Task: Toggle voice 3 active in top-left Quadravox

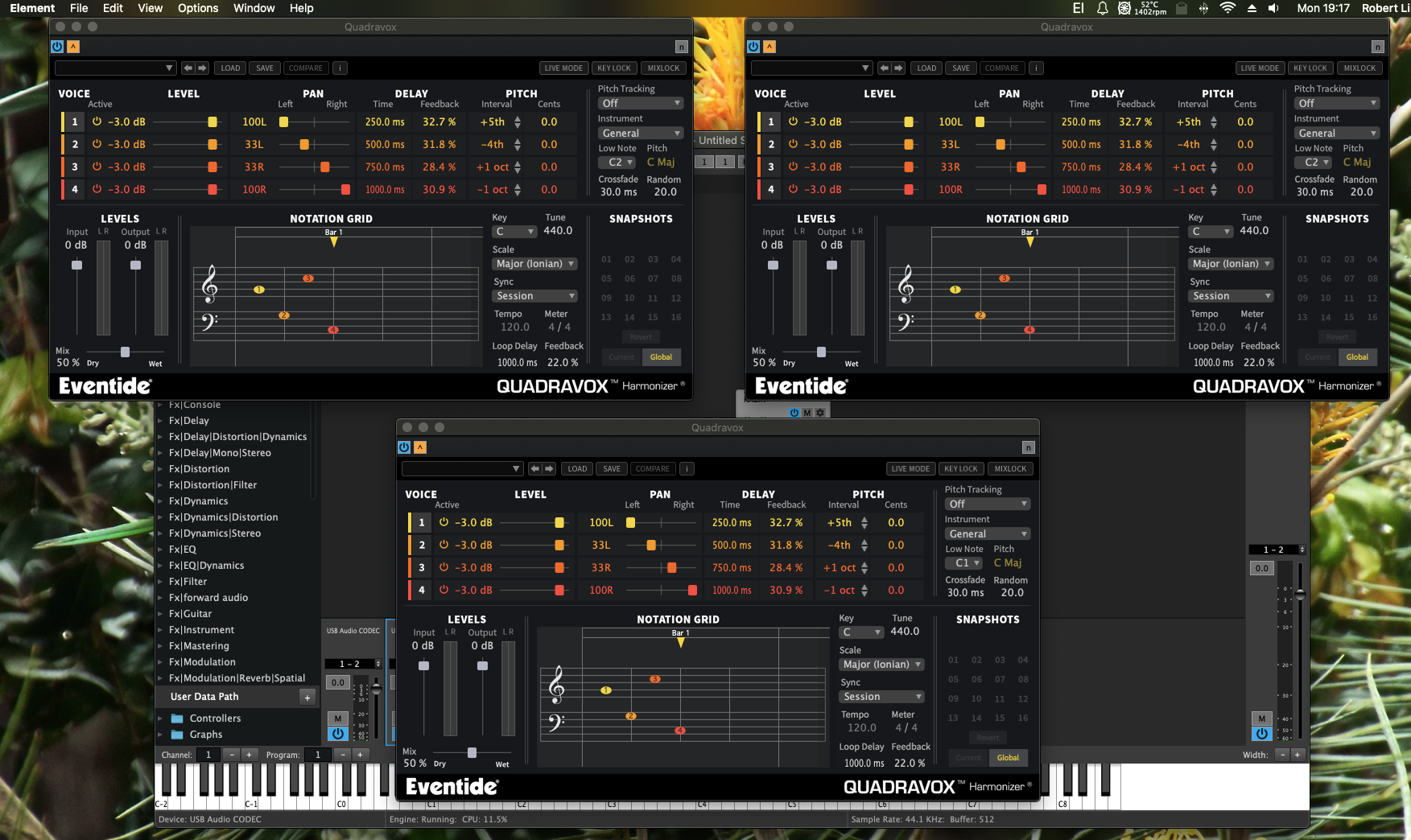Action: 97,167
